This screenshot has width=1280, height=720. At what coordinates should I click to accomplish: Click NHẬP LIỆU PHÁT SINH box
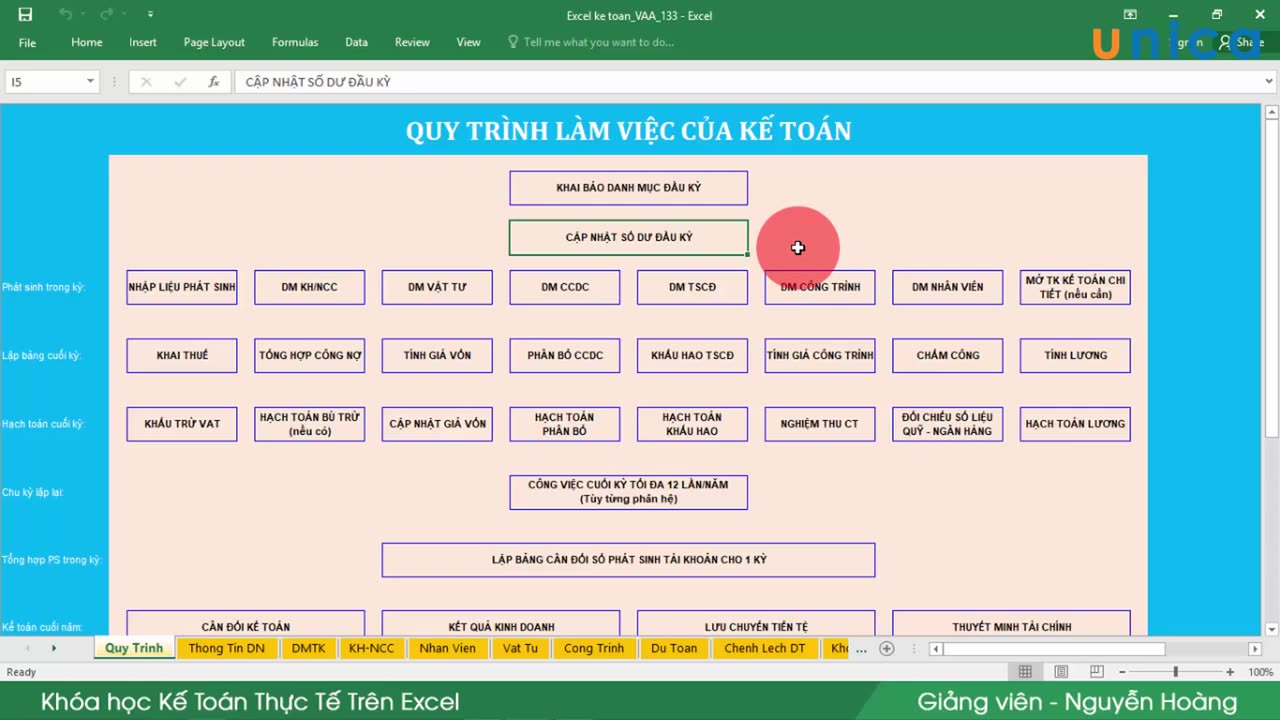click(x=182, y=287)
